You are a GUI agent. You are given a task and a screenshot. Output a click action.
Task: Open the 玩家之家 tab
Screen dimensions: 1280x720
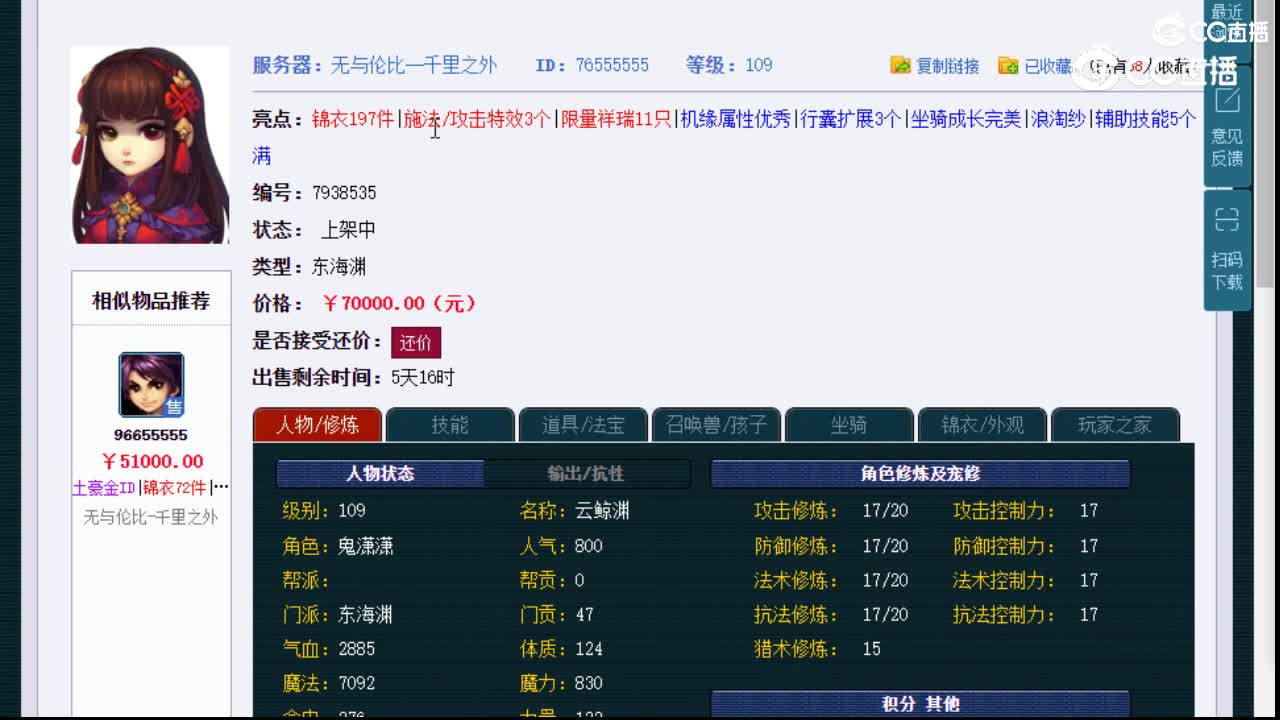tap(1116, 424)
